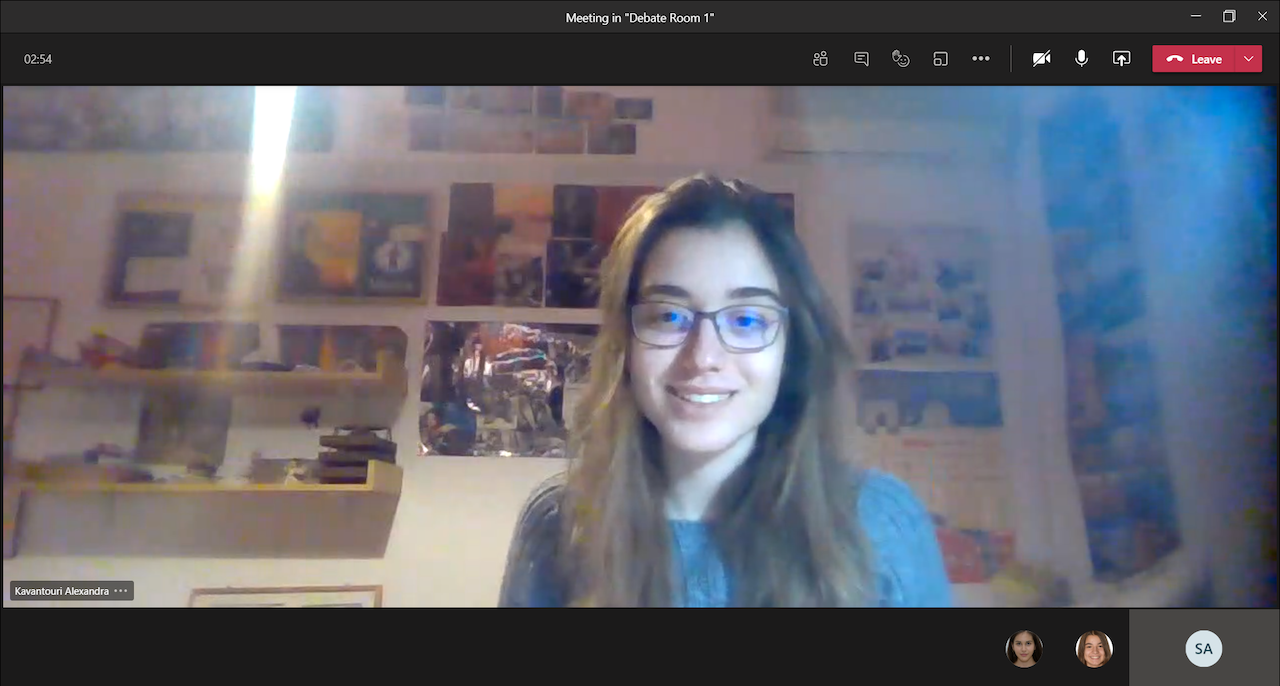Restore down the meeting window
The height and width of the screenshot is (686, 1280).
[1229, 16]
